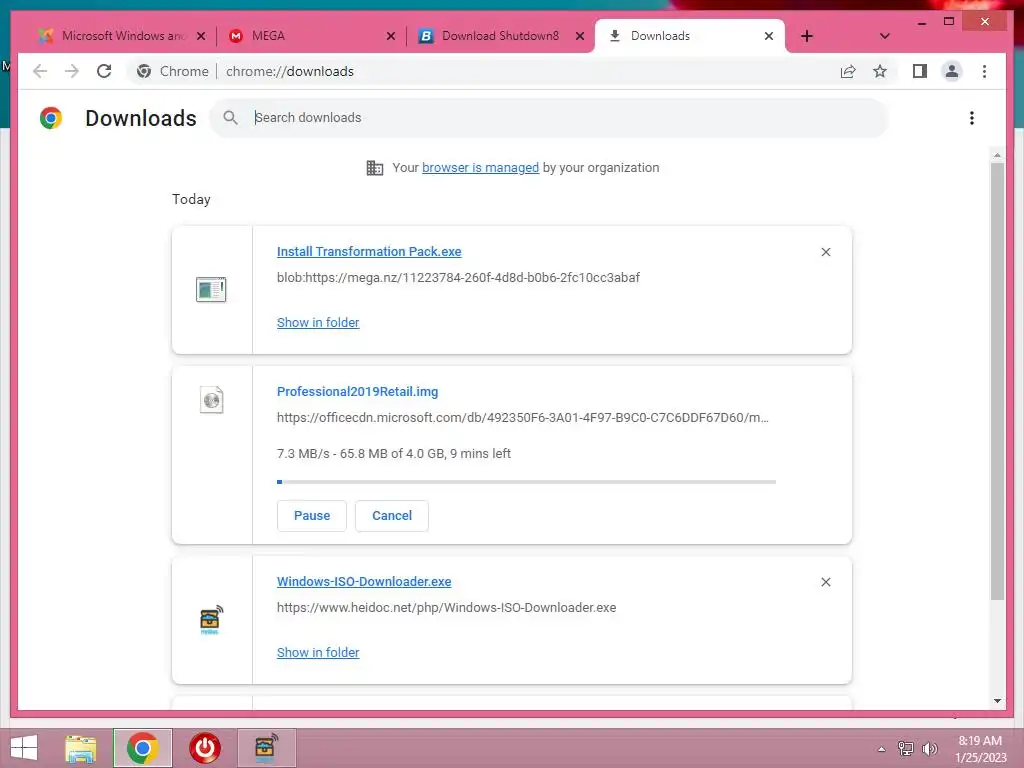Click the chrome://downloads address text
The image size is (1024, 768).
click(x=289, y=71)
